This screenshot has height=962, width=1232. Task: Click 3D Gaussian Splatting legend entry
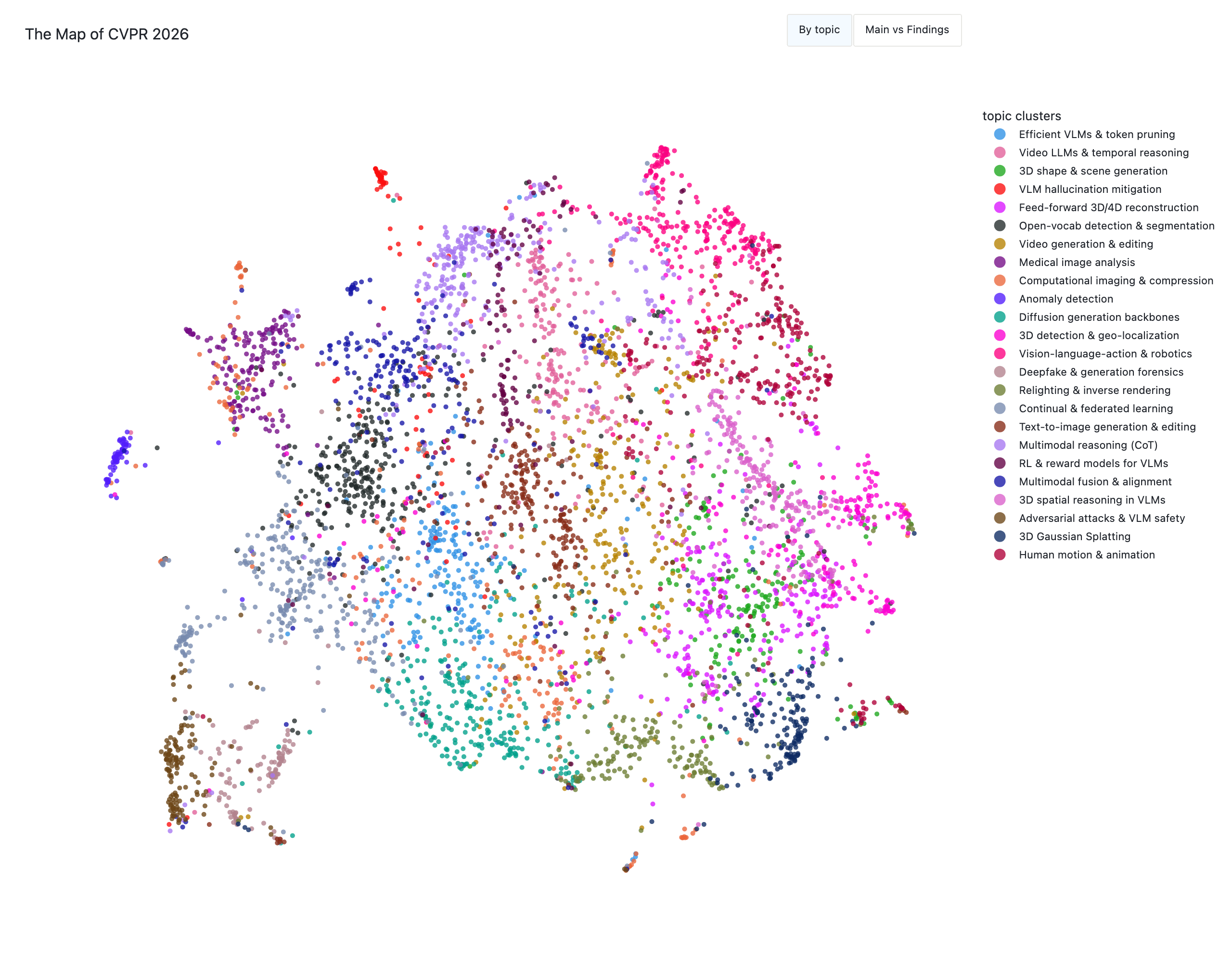tap(1062, 536)
